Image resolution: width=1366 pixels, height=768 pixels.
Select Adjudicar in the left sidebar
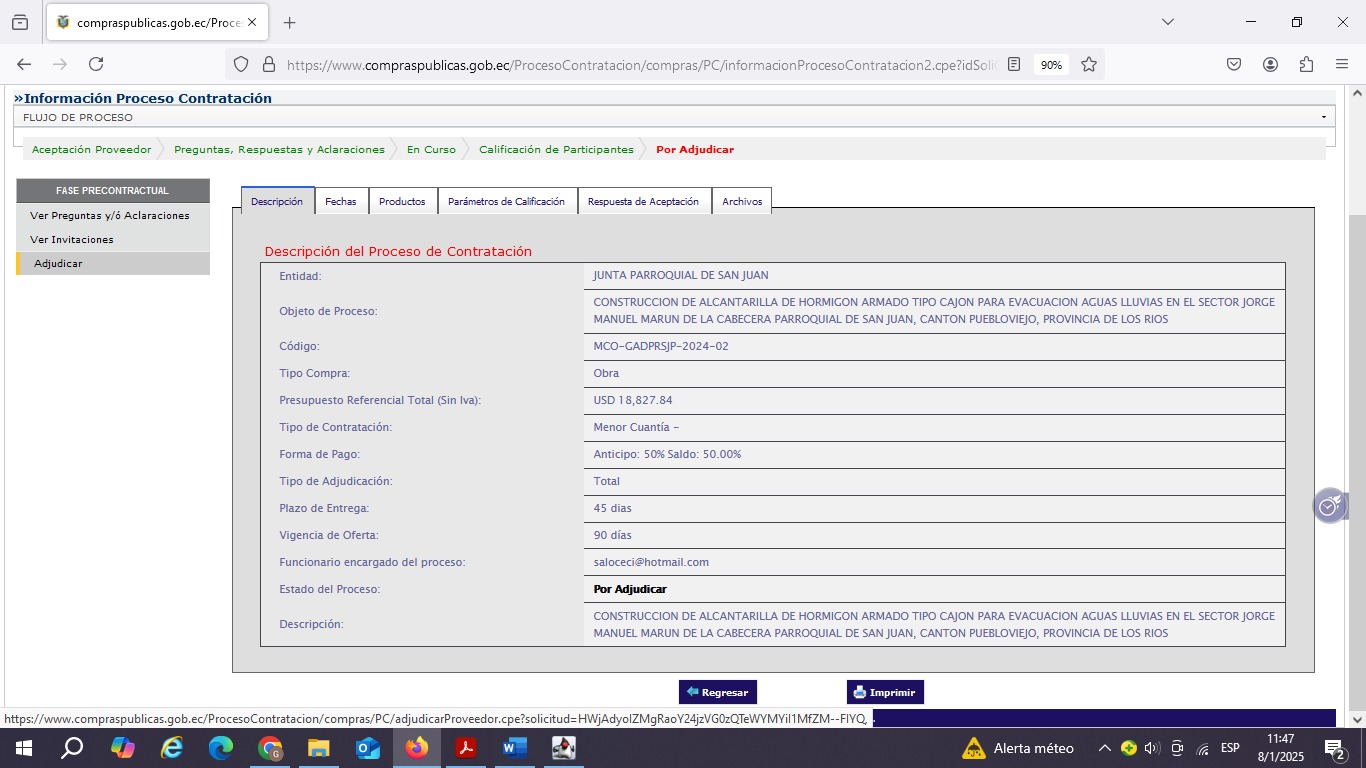(58, 263)
